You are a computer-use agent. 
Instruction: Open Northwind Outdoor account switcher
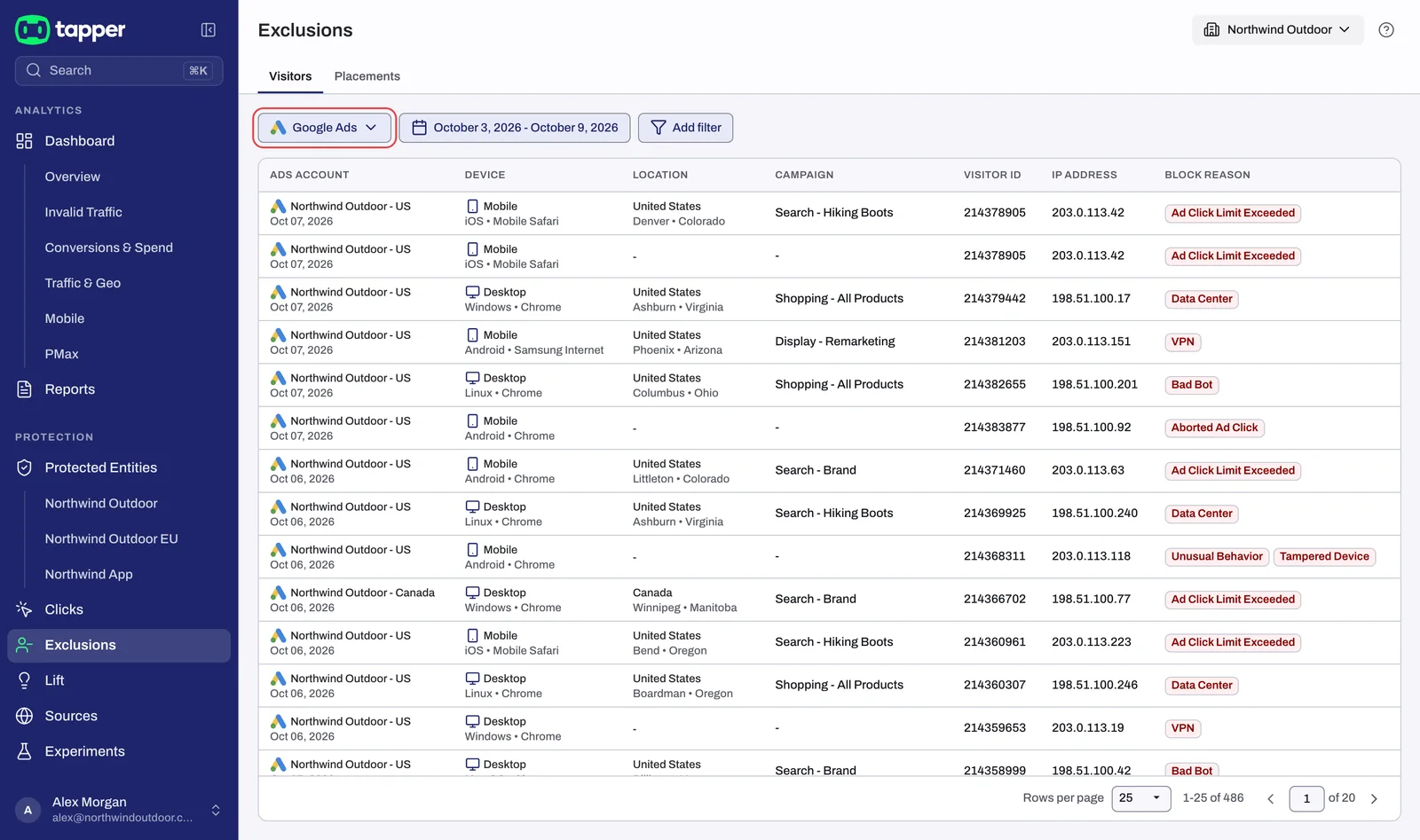pos(1277,29)
